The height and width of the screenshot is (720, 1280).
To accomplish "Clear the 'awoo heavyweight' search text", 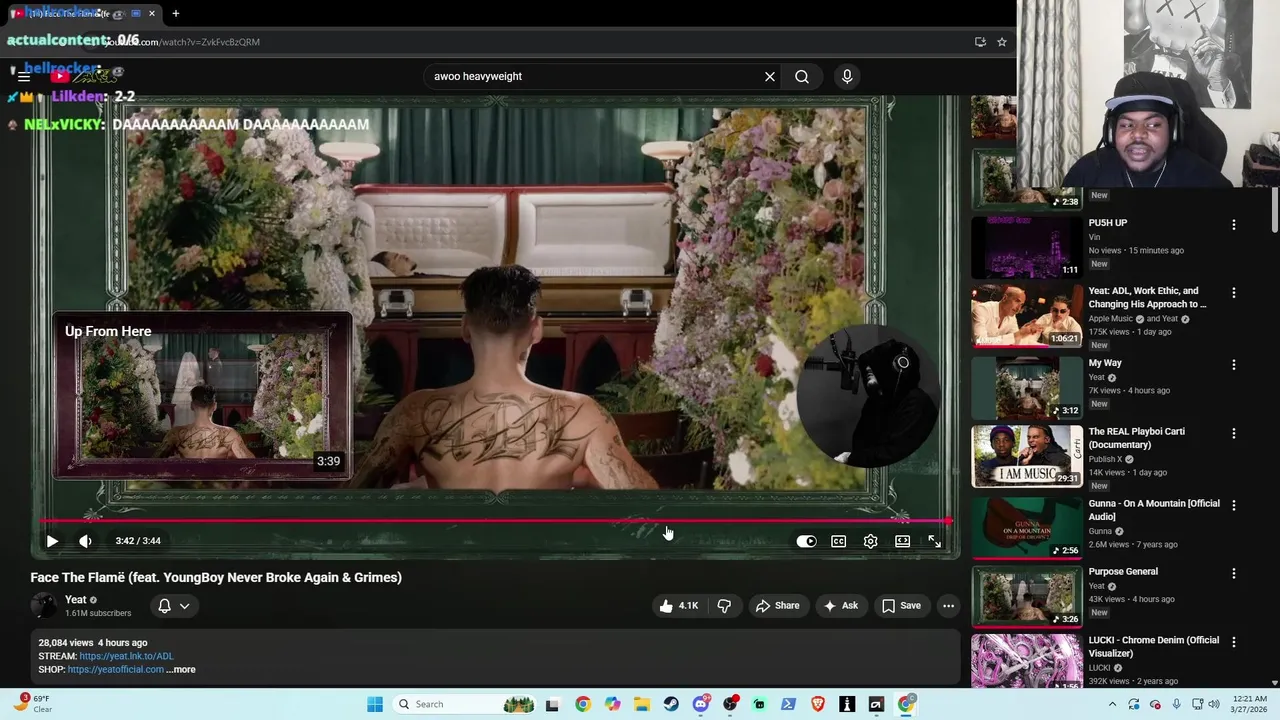I will [770, 76].
